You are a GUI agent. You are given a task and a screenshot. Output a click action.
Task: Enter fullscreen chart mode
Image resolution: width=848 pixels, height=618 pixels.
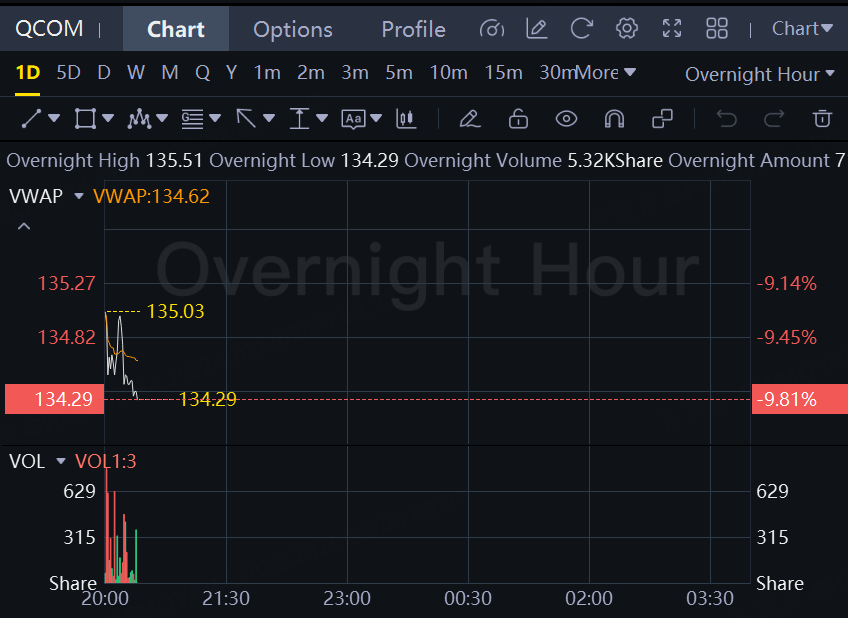(672, 29)
